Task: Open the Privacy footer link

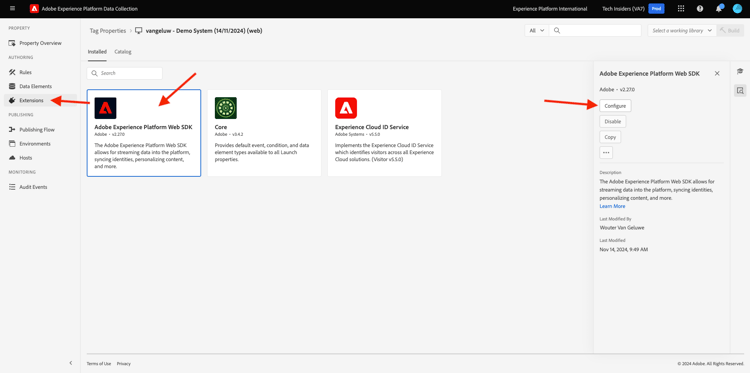Action: [123, 363]
